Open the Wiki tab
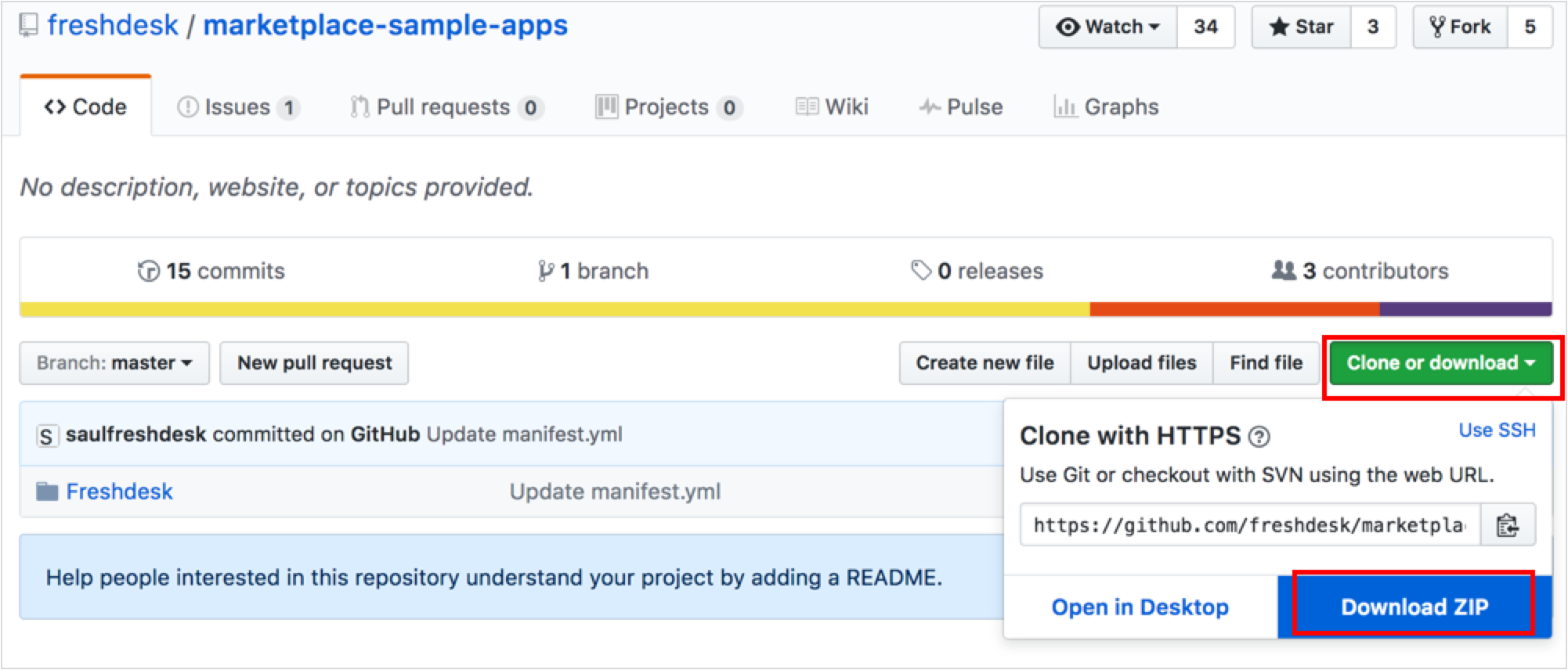Image resolution: width=1568 pixels, height=670 pixels. tap(832, 107)
